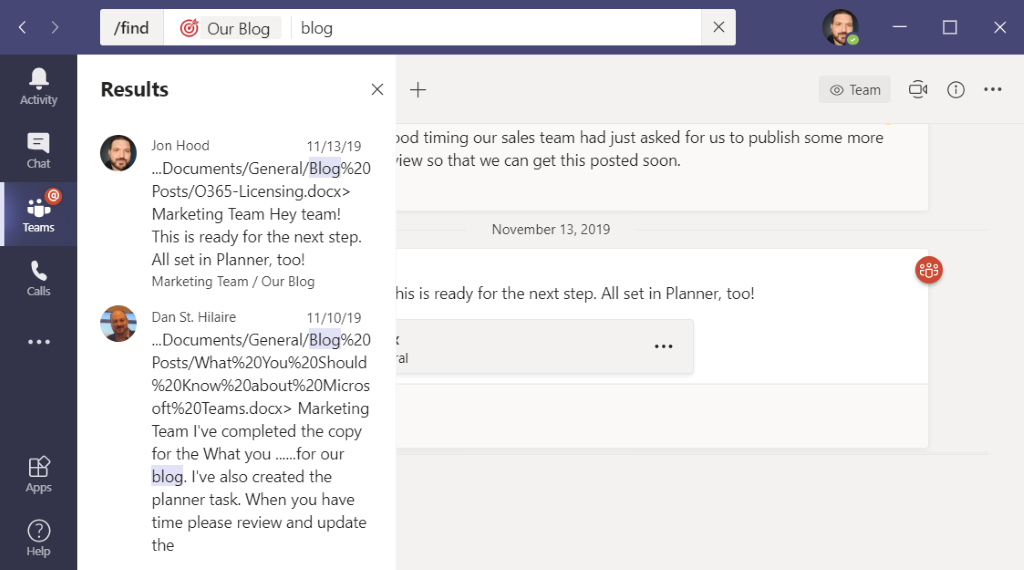Click the 11/10/19 result date
The width and height of the screenshot is (1024, 570).
point(334,318)
